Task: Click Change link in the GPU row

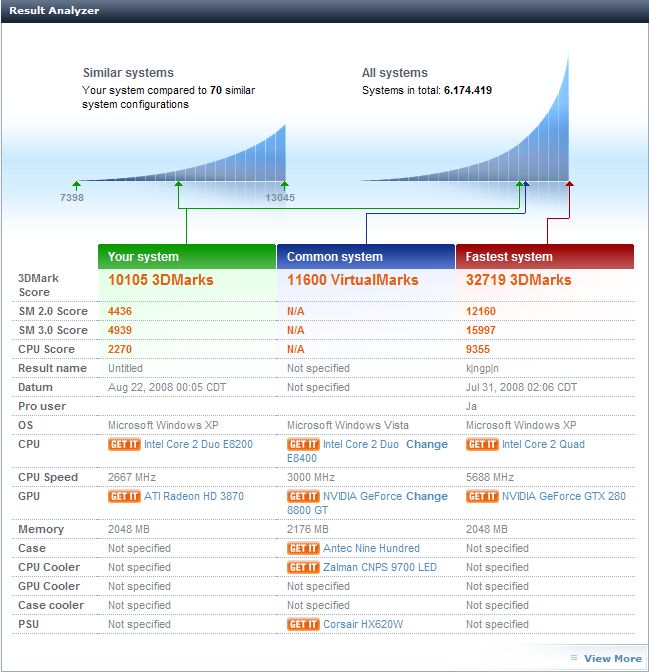Action: pyautogui.click(x=427, y=496)
